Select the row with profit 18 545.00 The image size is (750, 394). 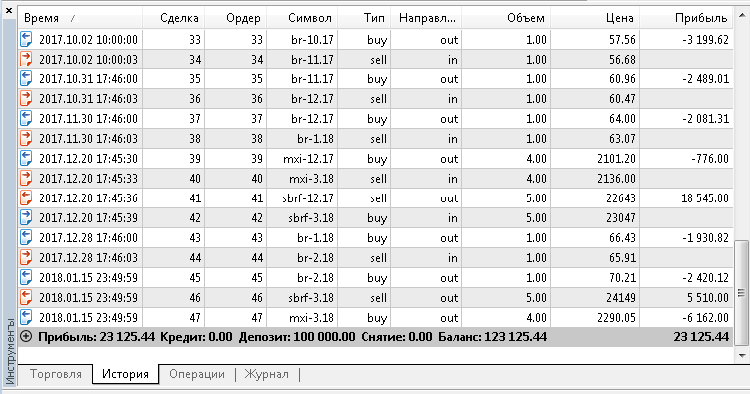pos(376,198)
